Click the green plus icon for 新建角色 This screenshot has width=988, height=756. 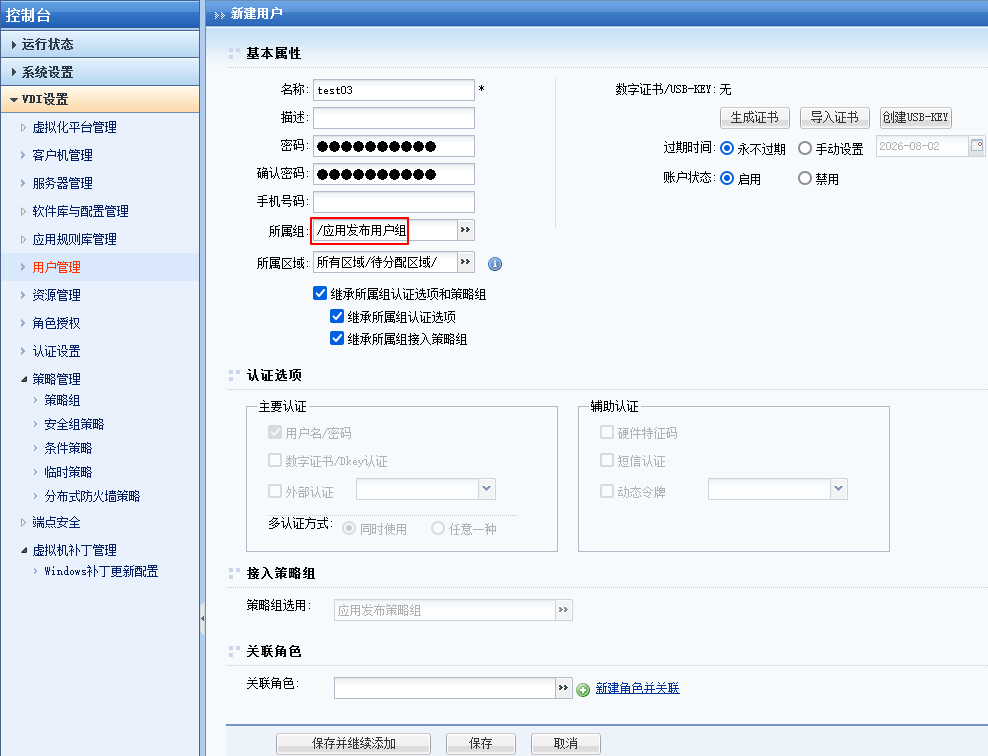pyautogui.click(x=583, y=689)
